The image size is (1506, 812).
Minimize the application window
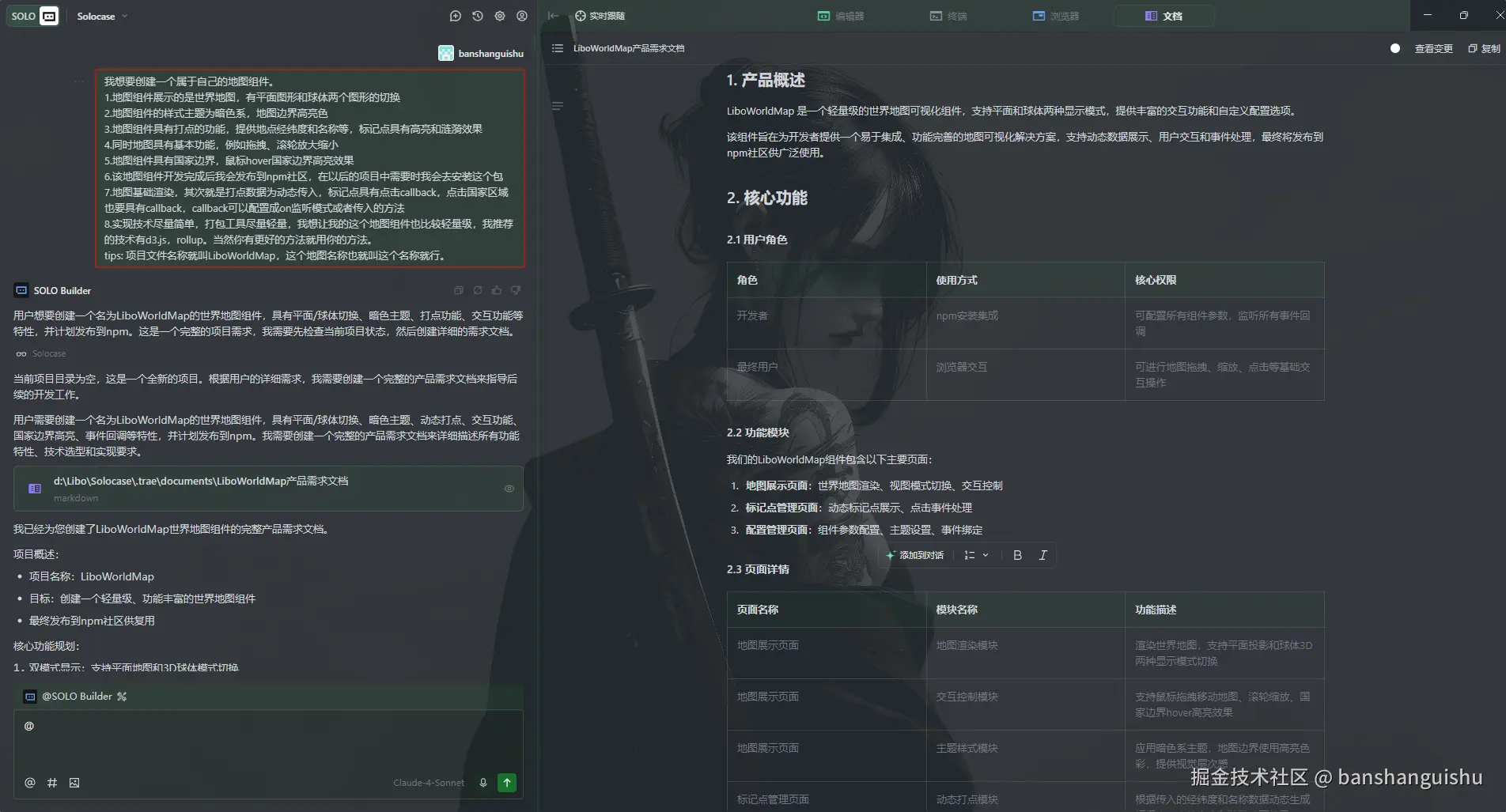click(1428, 15)
